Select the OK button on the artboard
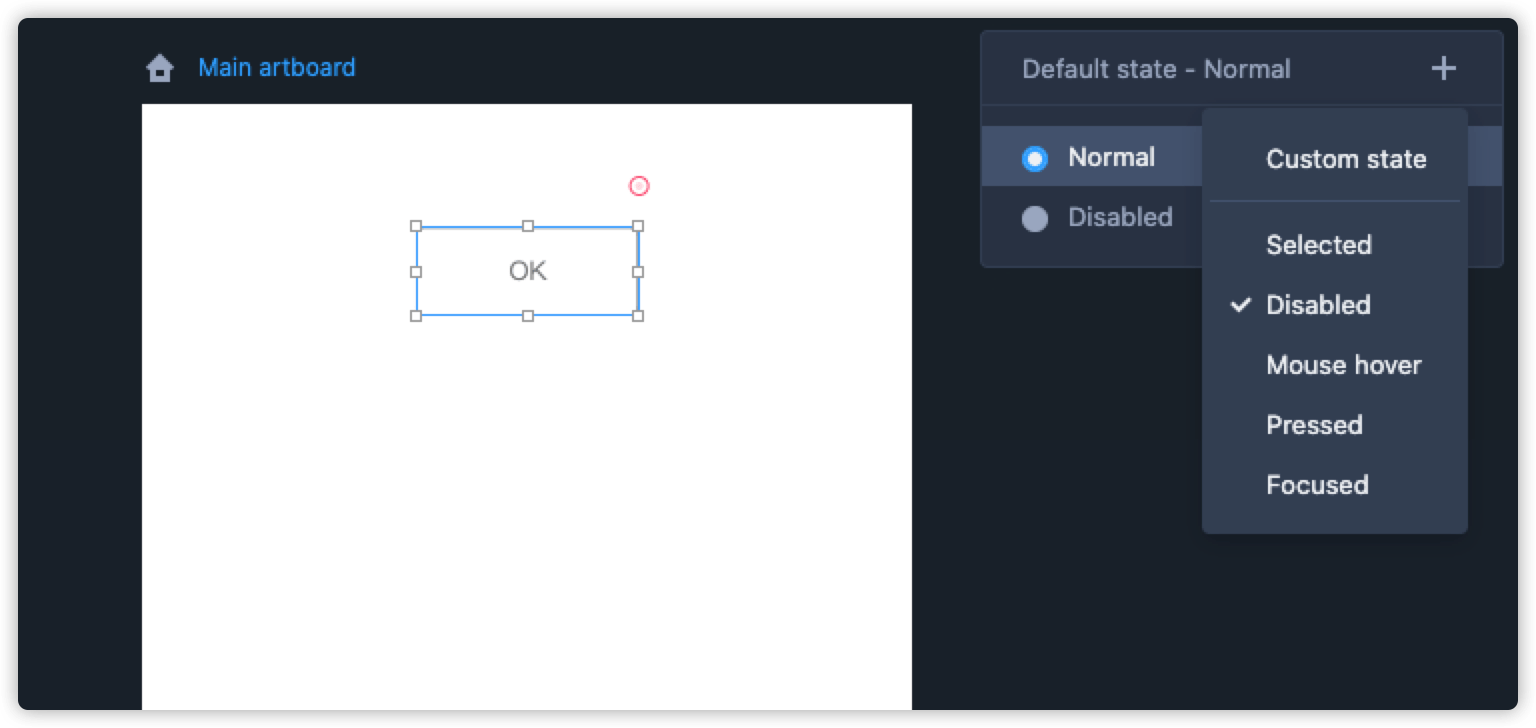 coord(528,271)
